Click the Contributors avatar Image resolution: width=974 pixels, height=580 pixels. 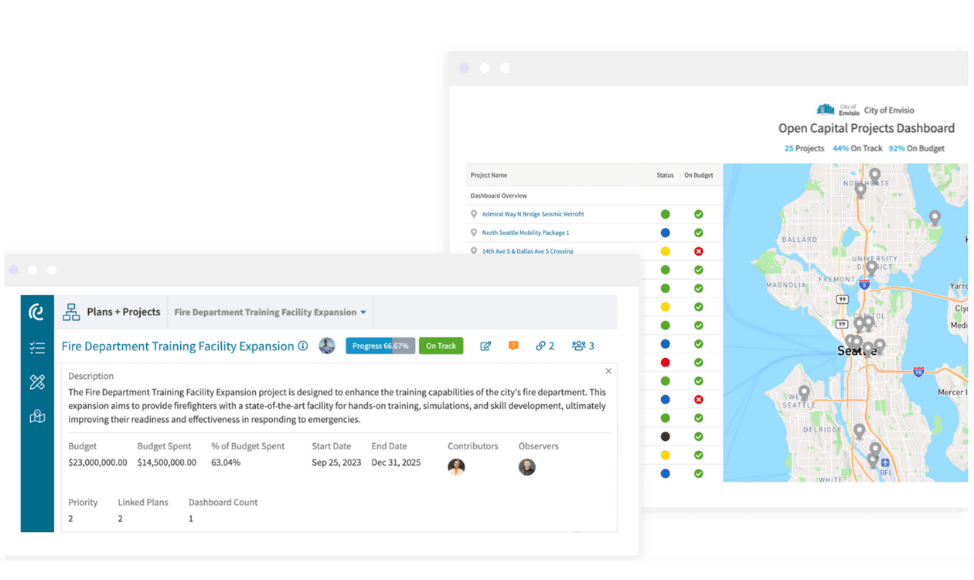pyautogui.click(x=456, y=467)
